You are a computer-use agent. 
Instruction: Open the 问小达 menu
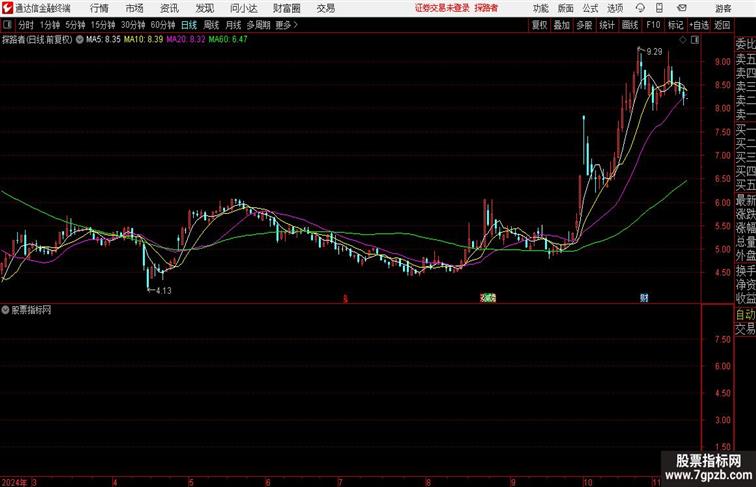coord(243,8)
